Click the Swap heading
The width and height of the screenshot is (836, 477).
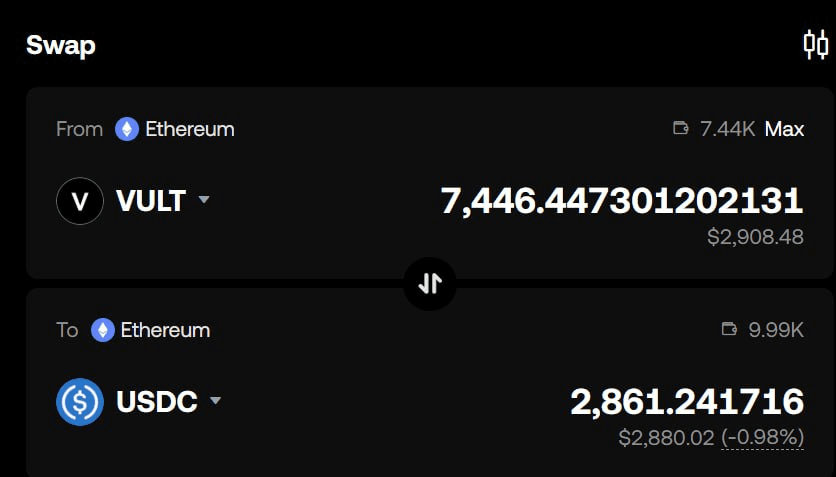tap(61, 45)
